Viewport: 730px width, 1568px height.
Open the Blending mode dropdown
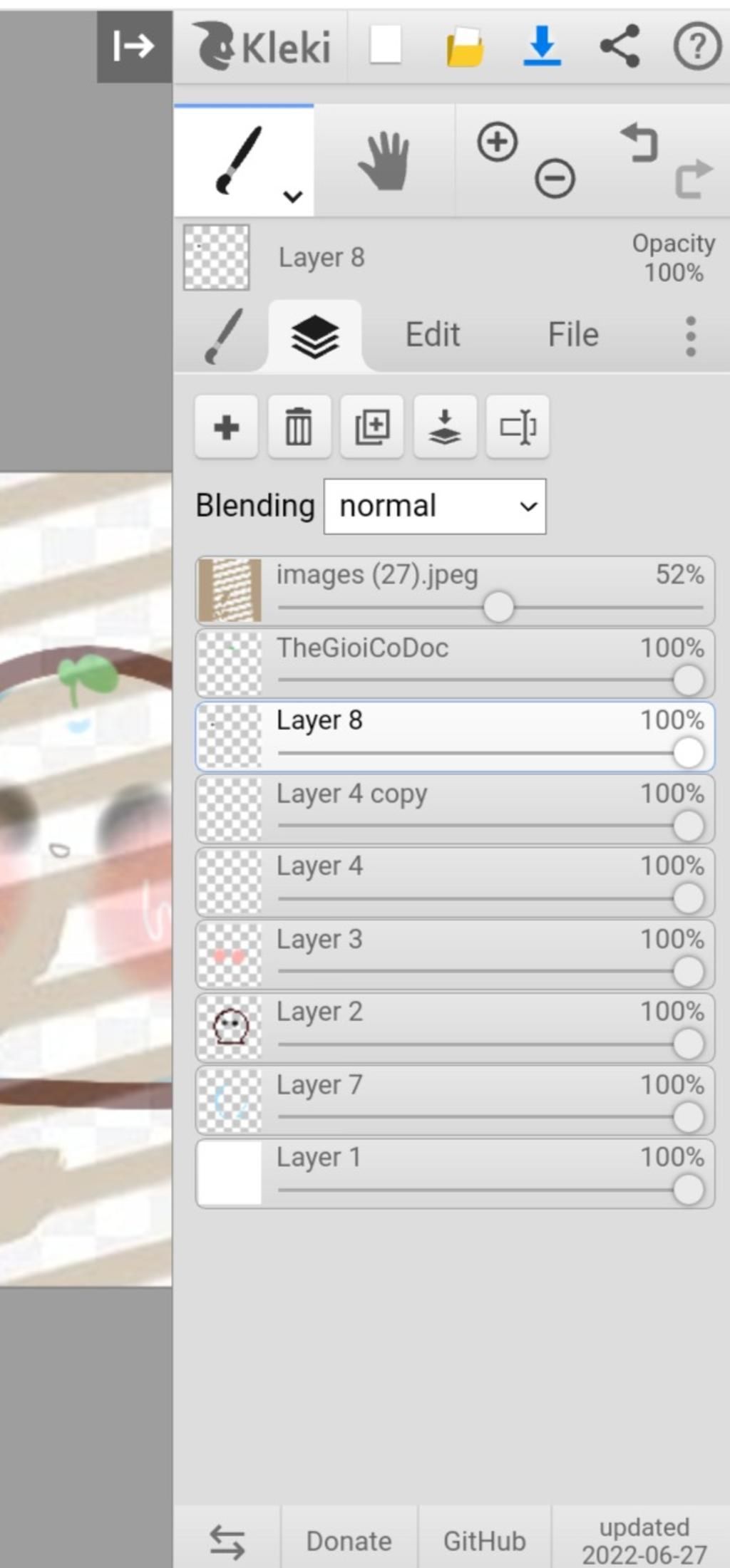point(435,507)
